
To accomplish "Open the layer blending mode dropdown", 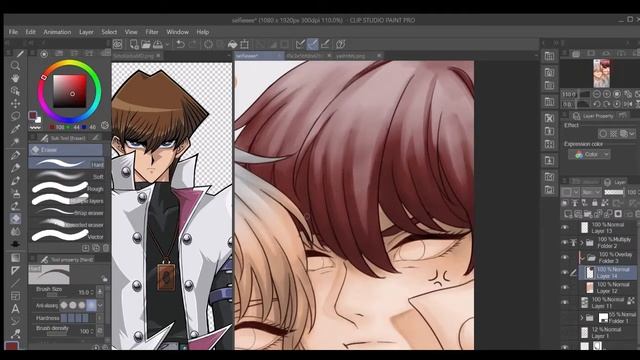I will coord(591,192).
